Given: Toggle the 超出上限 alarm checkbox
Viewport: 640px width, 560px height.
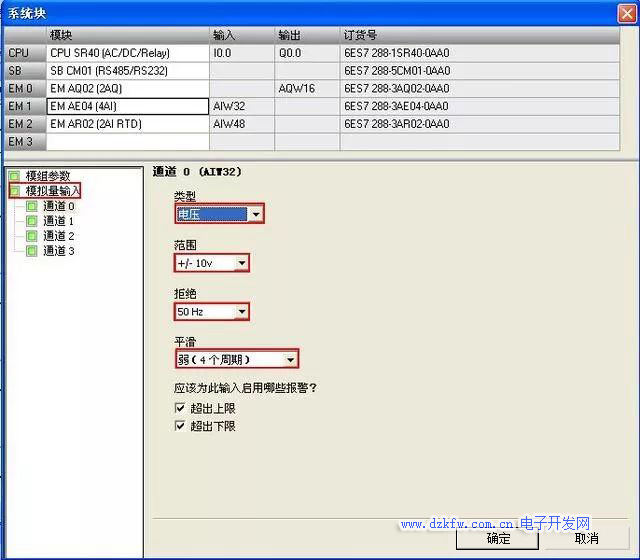Looking at the screenshot, I should [x=180, y=408].
